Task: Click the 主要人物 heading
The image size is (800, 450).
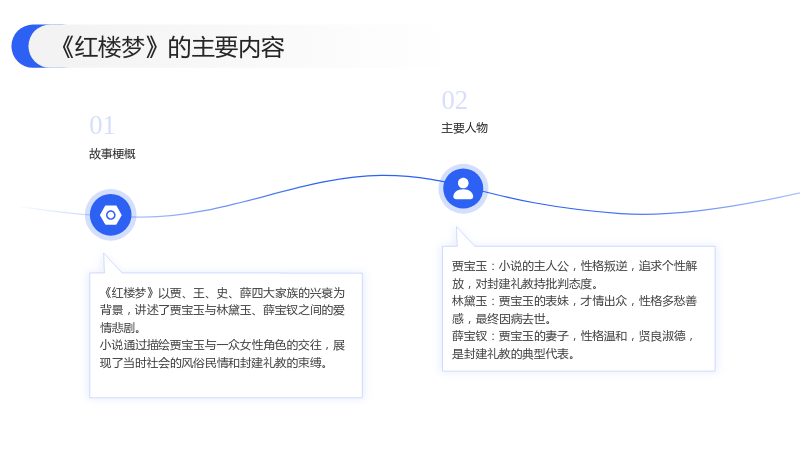Action: coord(464,128)
